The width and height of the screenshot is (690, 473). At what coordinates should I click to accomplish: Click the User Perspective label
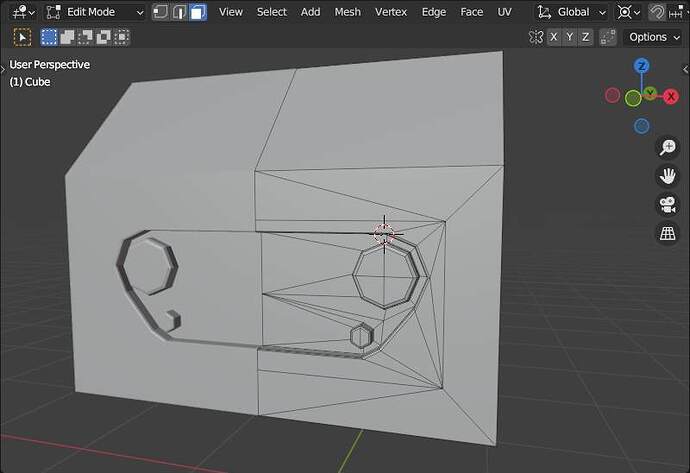pyautogui.click(x=49, y=65)
